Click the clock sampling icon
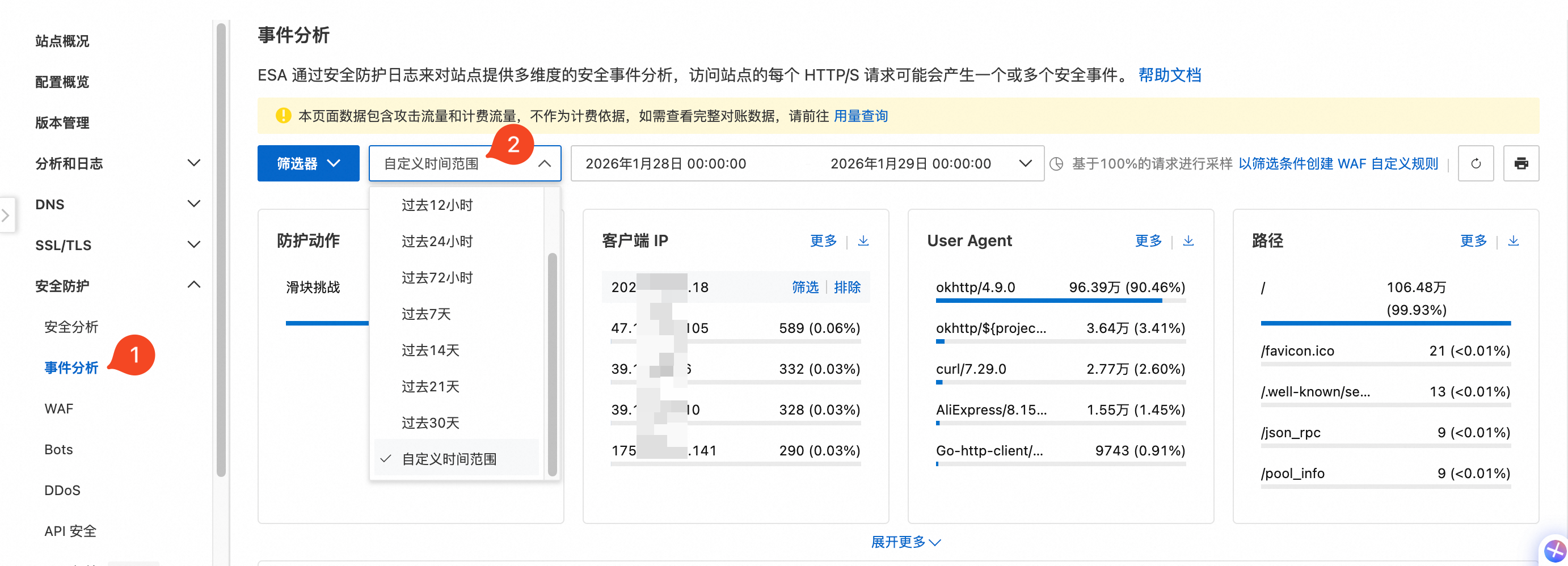Image resolution: width=1568 pixels, height=566 pixels. (1056, 164)
